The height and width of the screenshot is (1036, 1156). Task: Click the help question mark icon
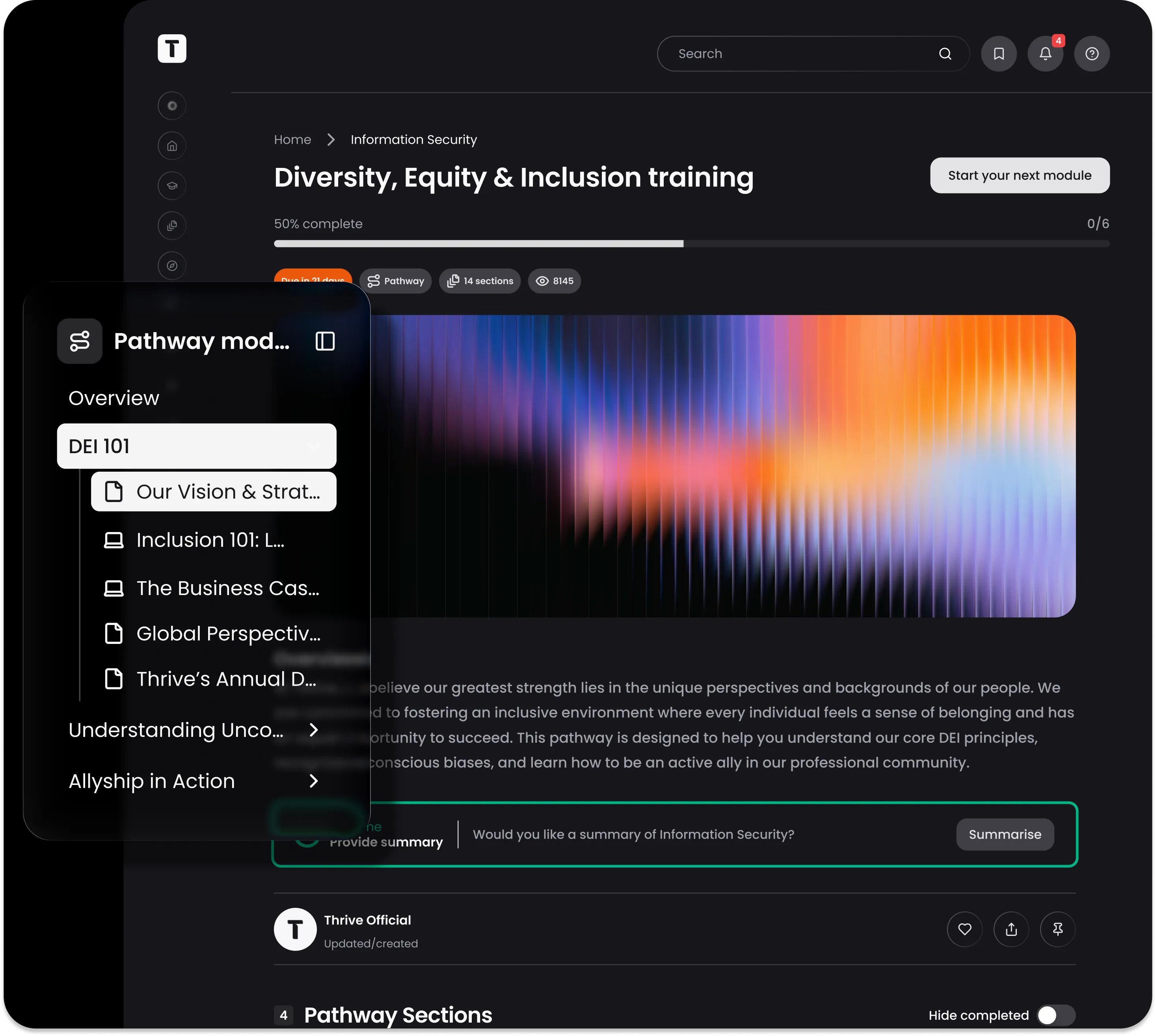pyautogui.click(x=1091, y=54)
